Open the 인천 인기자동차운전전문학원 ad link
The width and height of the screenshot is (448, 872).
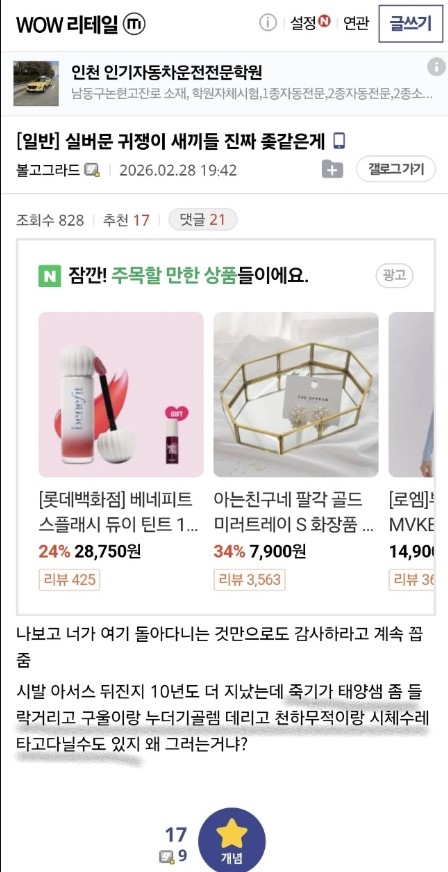[x=167, y=72]
